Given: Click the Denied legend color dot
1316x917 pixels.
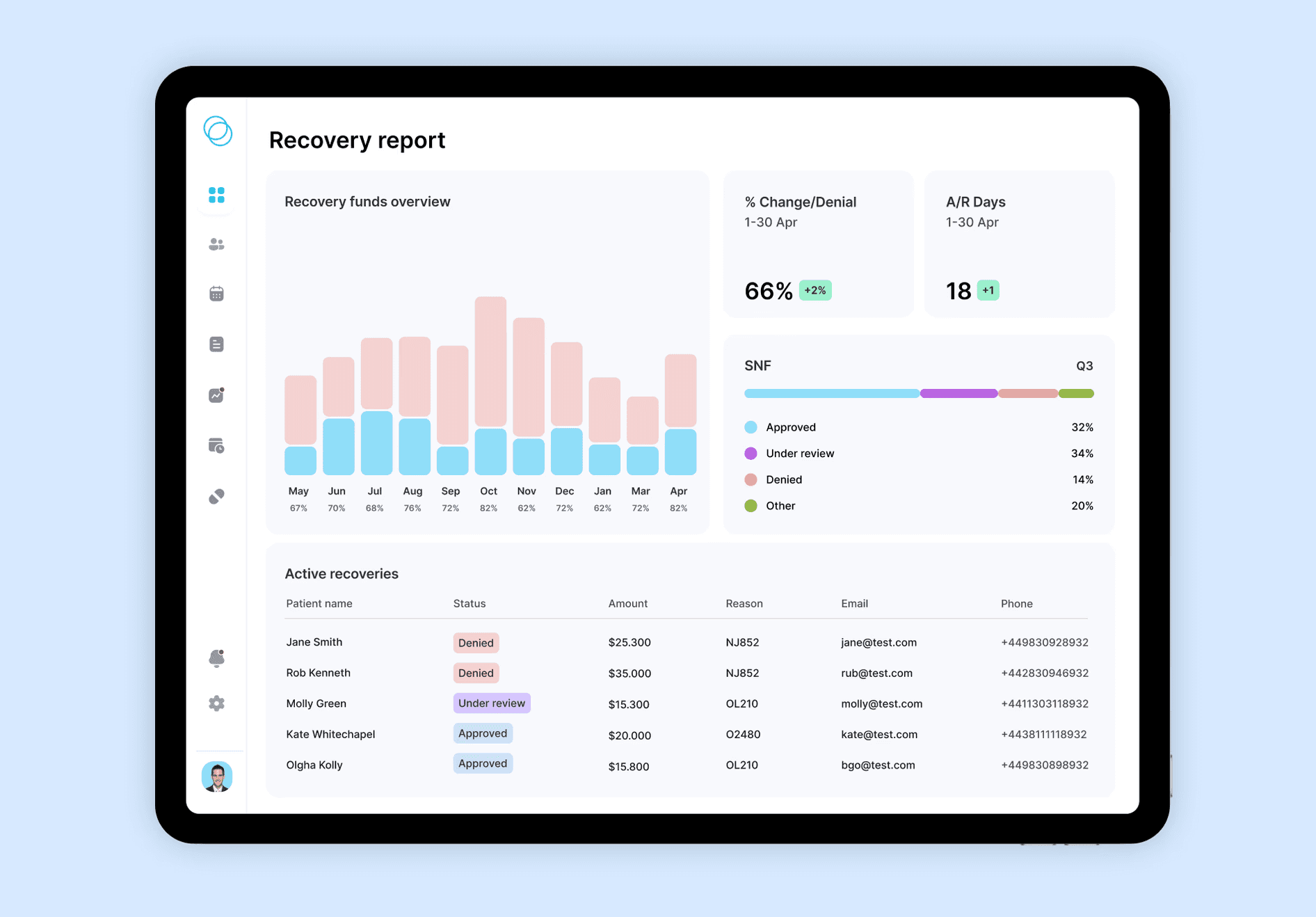Looking at the screenshot, I should click(x=751, y=480).
